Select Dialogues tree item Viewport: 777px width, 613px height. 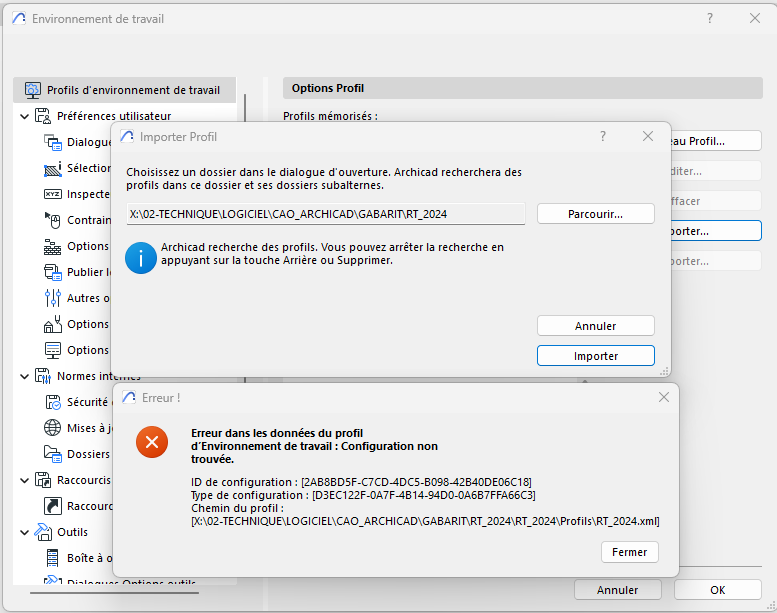[89, 142]
